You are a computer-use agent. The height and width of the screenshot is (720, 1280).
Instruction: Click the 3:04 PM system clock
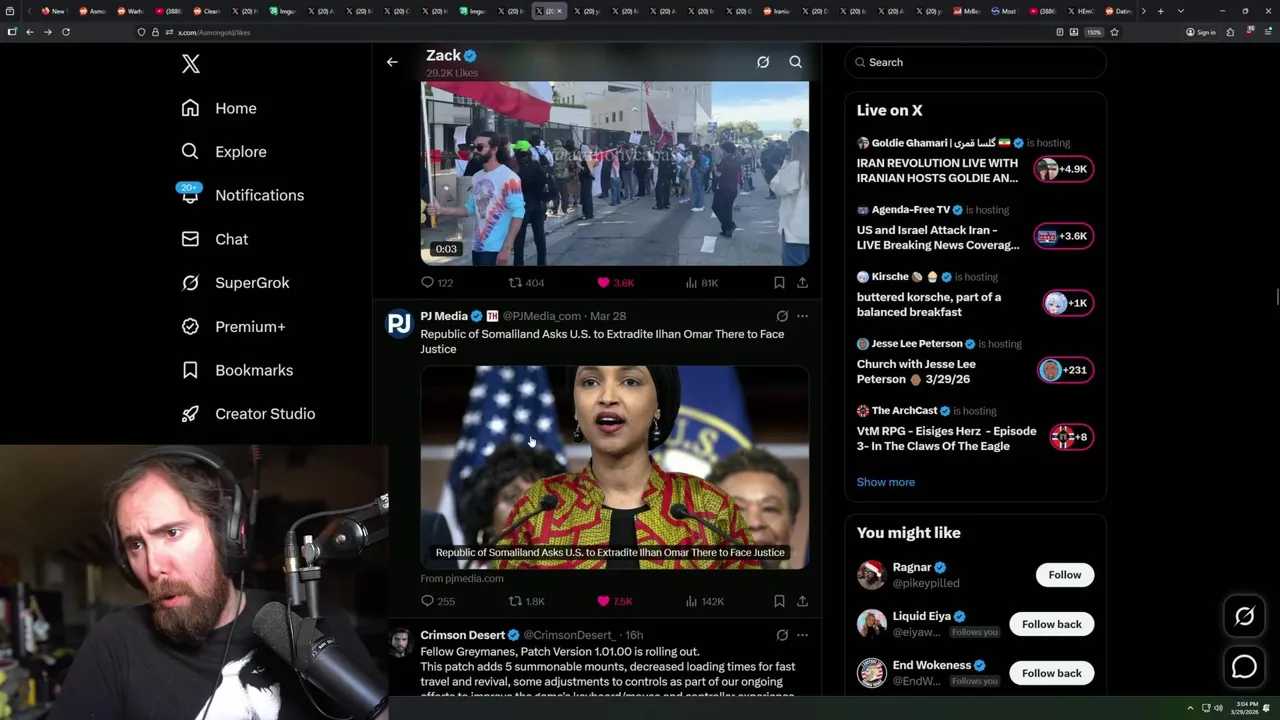1246,708
